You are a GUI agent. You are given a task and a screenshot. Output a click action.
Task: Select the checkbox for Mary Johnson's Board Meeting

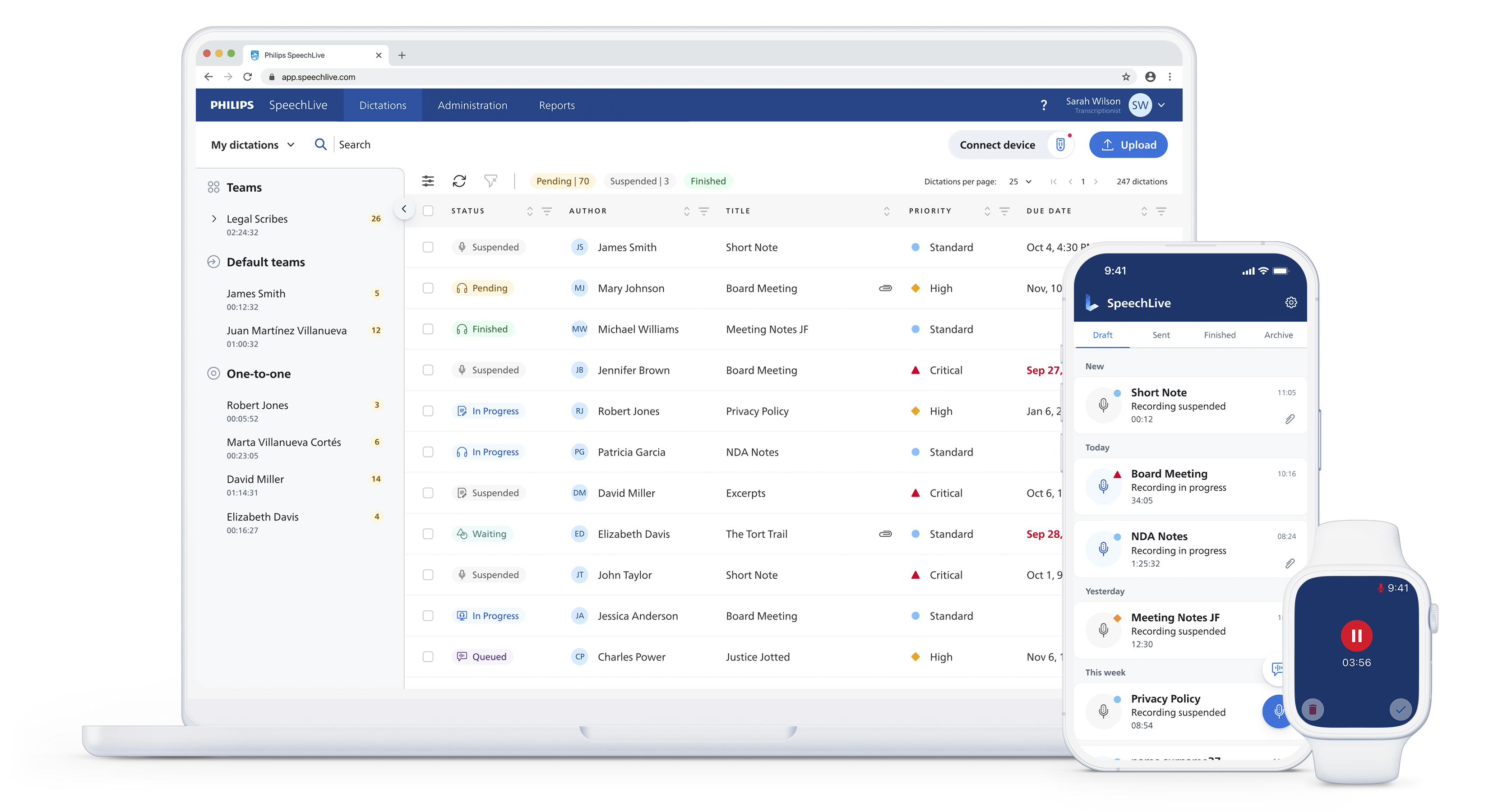[428, 288]
